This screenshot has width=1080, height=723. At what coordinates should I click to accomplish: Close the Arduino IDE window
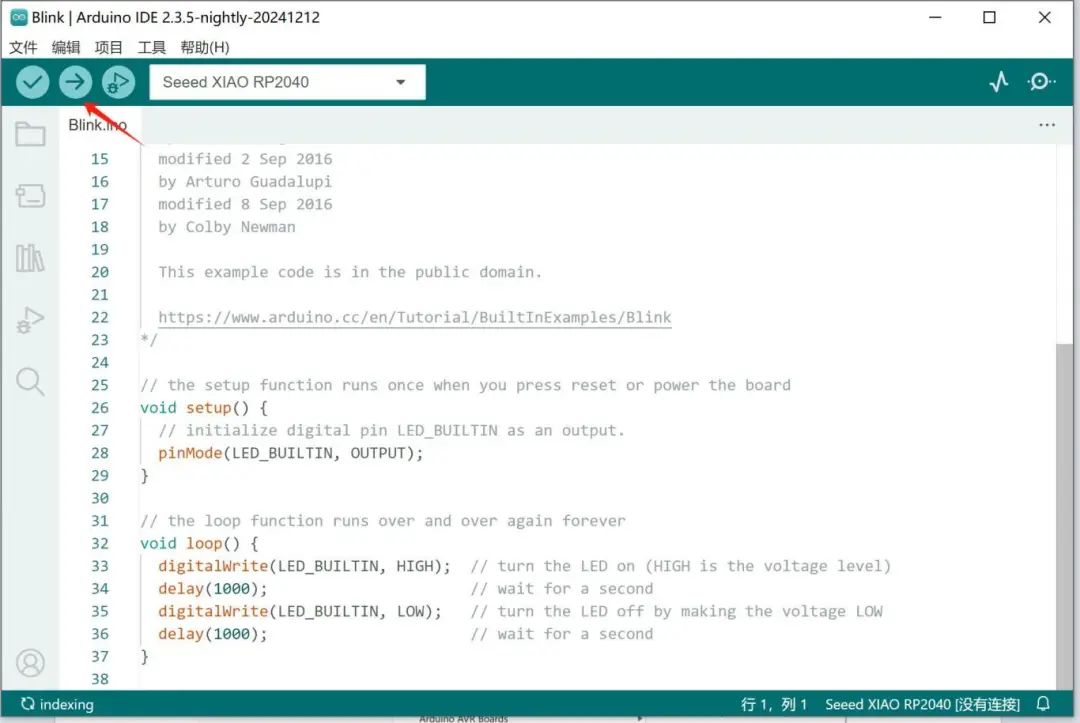pyautogui.click(x=1044, y=17)
